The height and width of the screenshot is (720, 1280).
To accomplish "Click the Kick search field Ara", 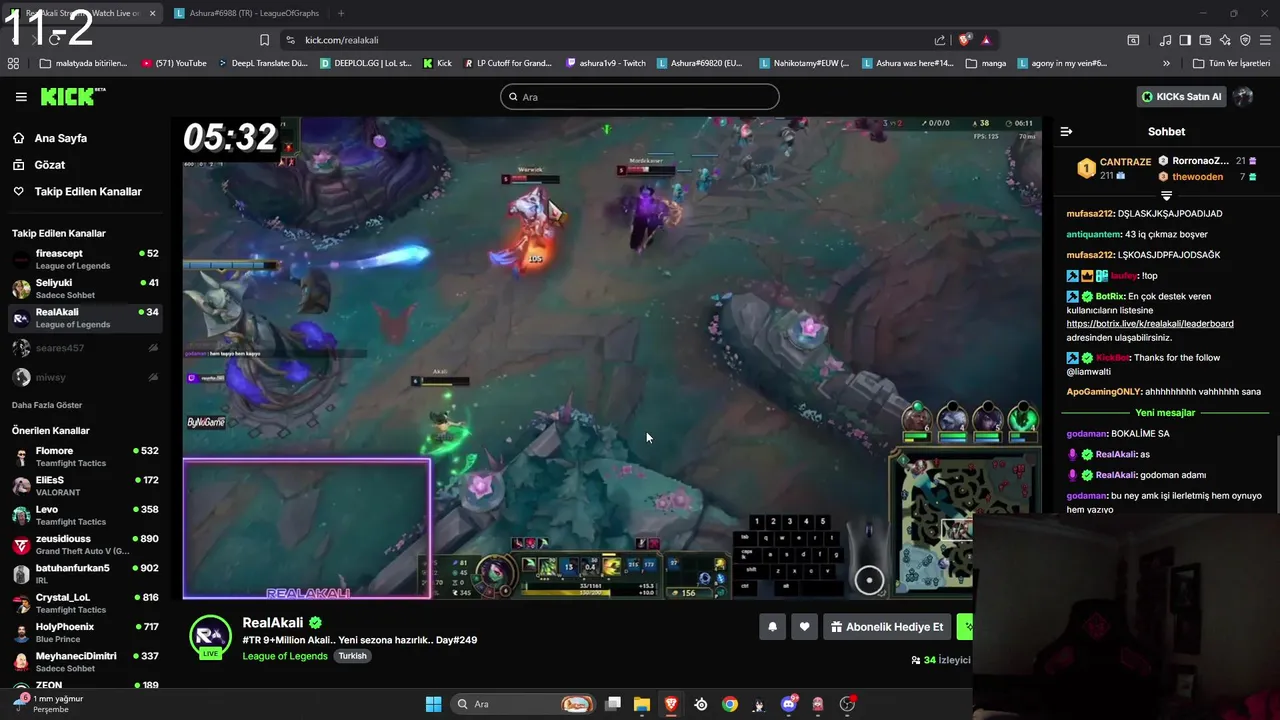I will (640, 97).
